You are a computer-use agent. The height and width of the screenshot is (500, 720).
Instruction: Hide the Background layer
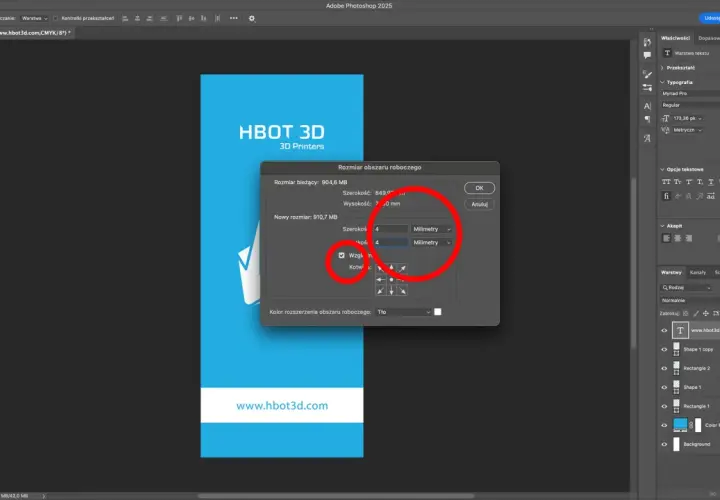click(664, 444)
